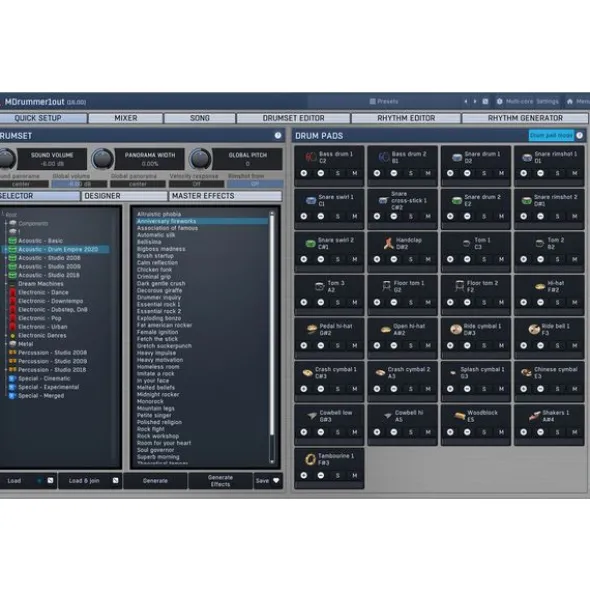Switch to the Mixer tab
This screenshot has width=590, height=591.
point(126,118)
